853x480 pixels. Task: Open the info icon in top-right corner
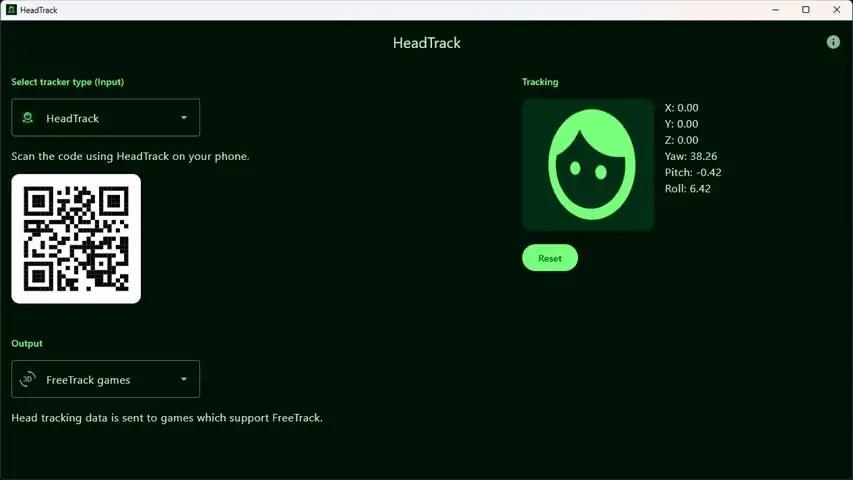click(833, 42)
